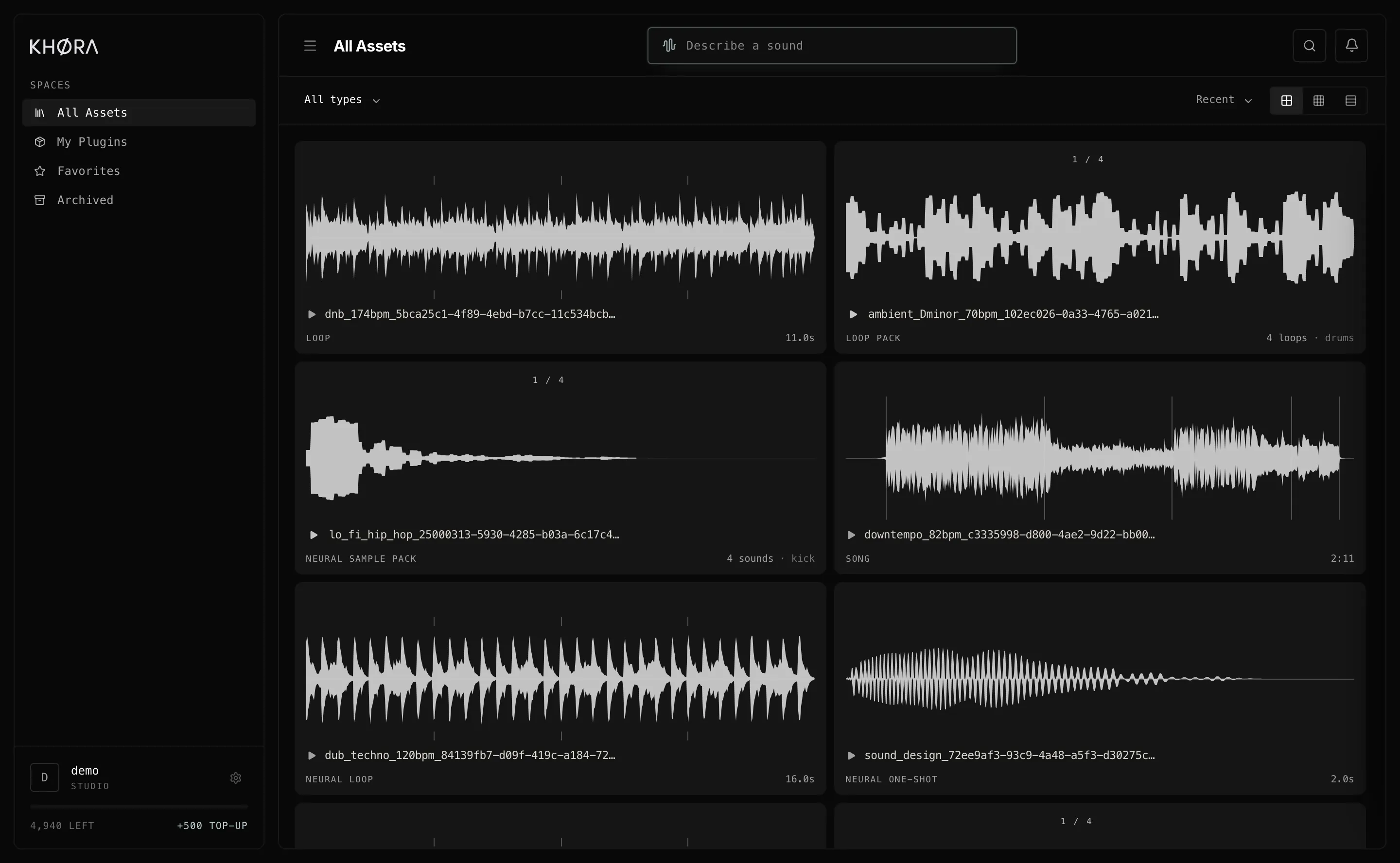Click the All Assets library icon

pyautogui.click(x=39, y=113)
